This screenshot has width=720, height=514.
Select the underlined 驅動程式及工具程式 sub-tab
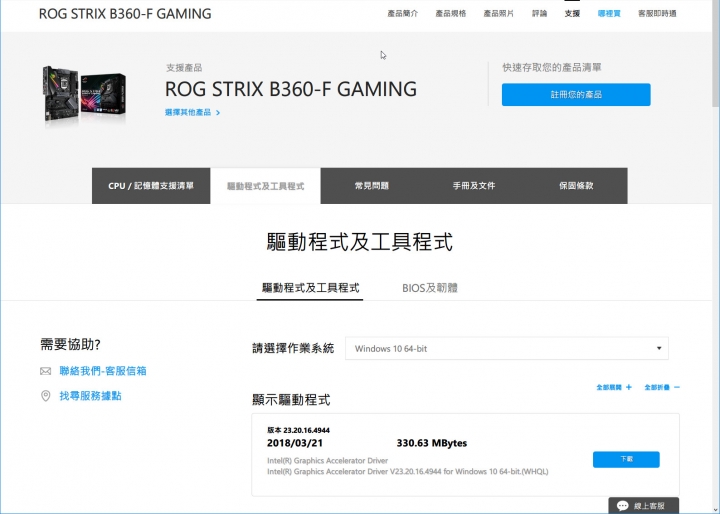pos(310,288)
